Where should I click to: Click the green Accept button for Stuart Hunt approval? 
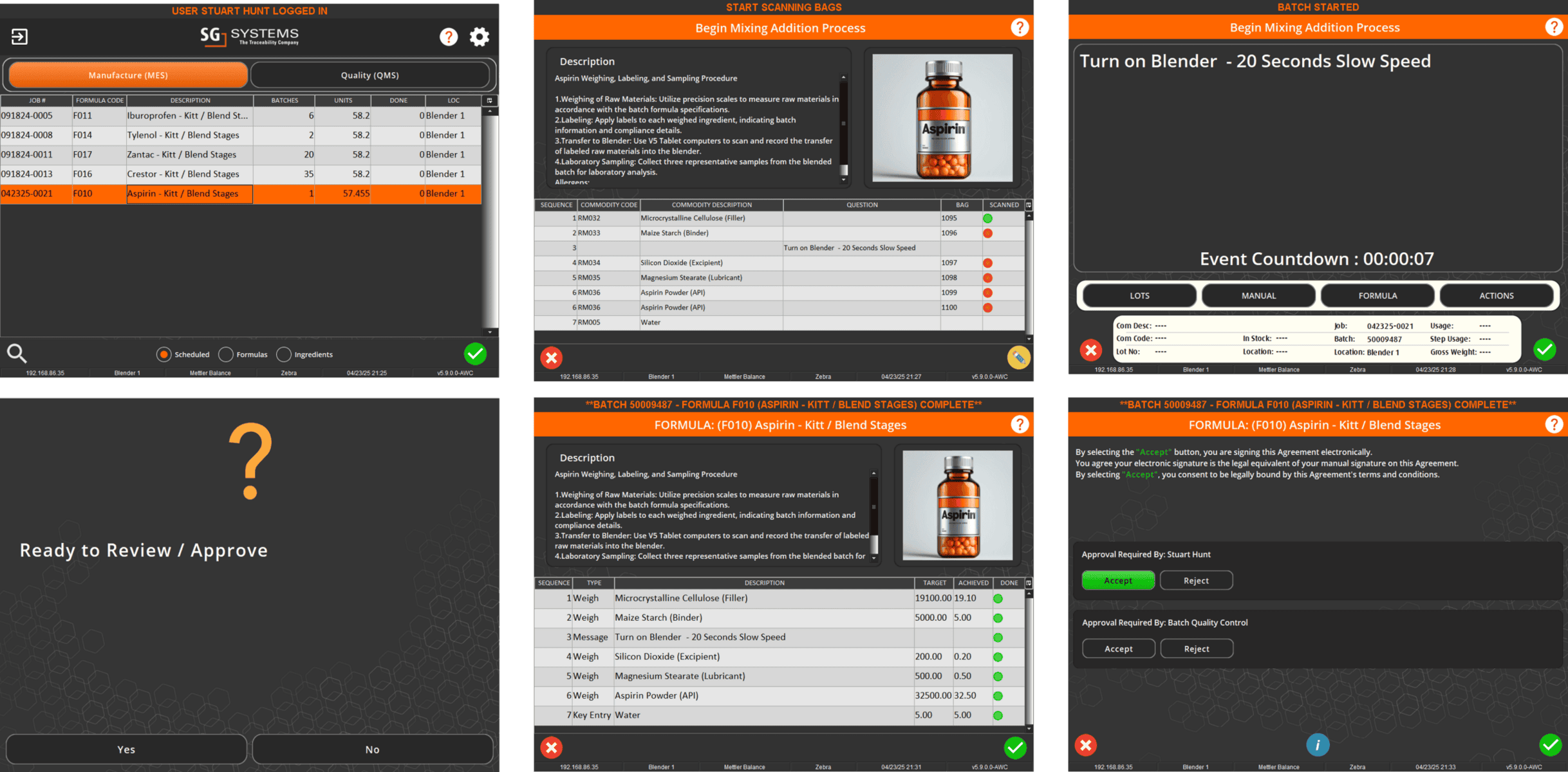coord(1118,580)
